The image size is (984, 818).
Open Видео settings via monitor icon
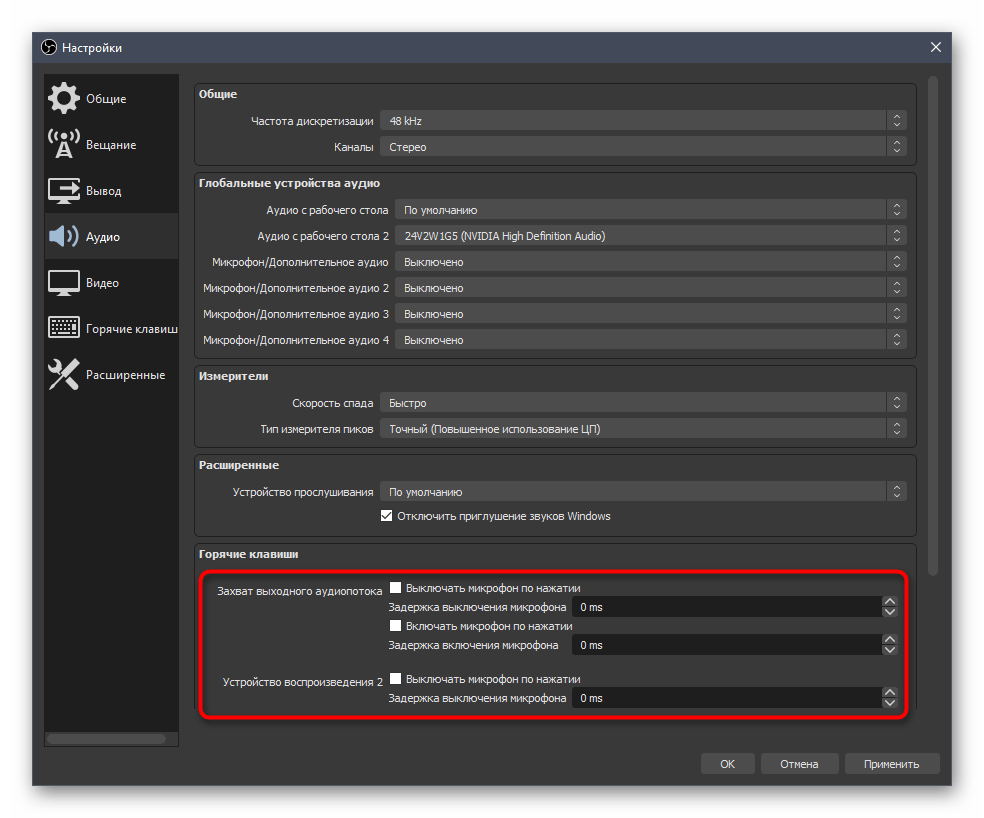(64, 283)
